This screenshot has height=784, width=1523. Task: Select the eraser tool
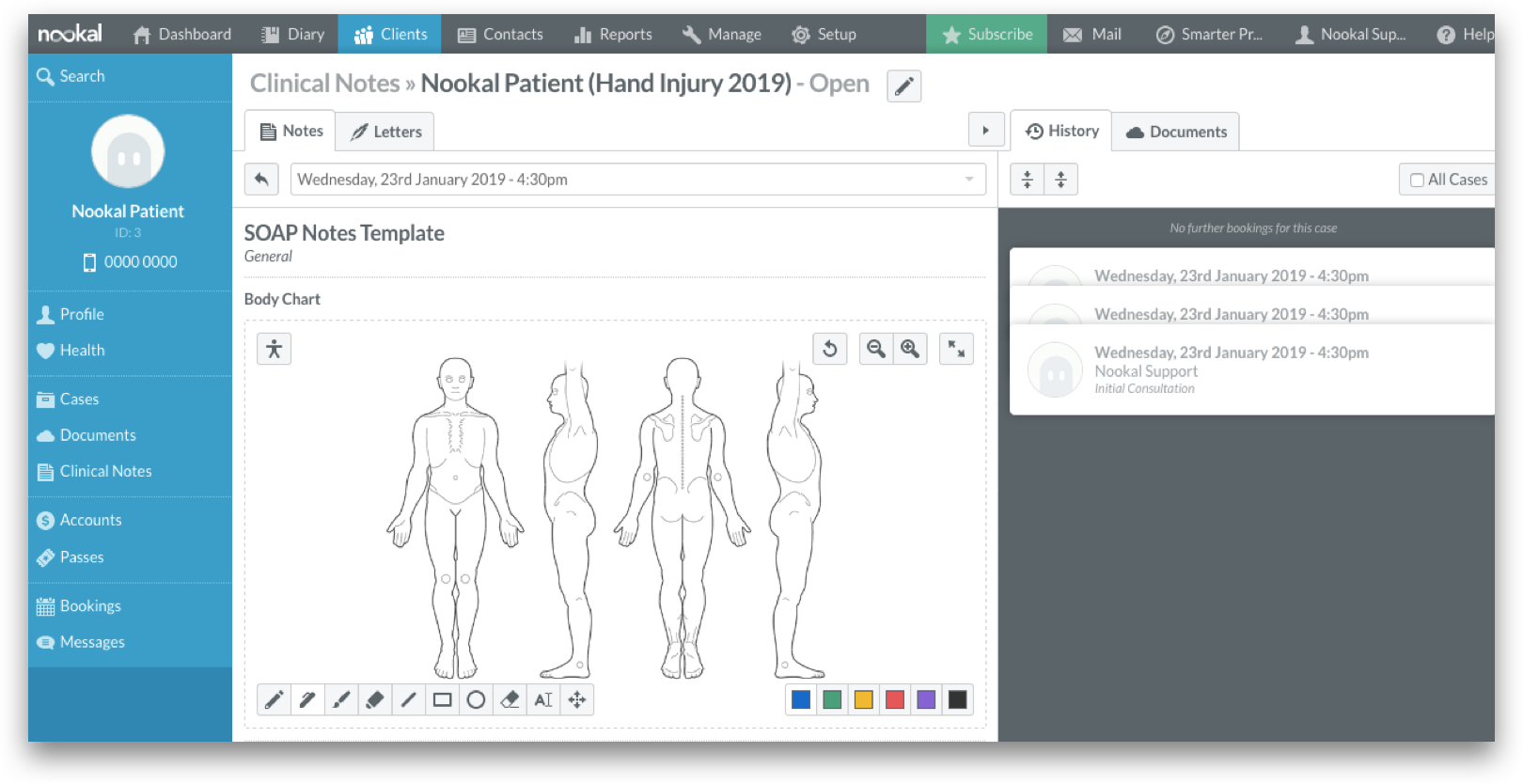[510, 699]
